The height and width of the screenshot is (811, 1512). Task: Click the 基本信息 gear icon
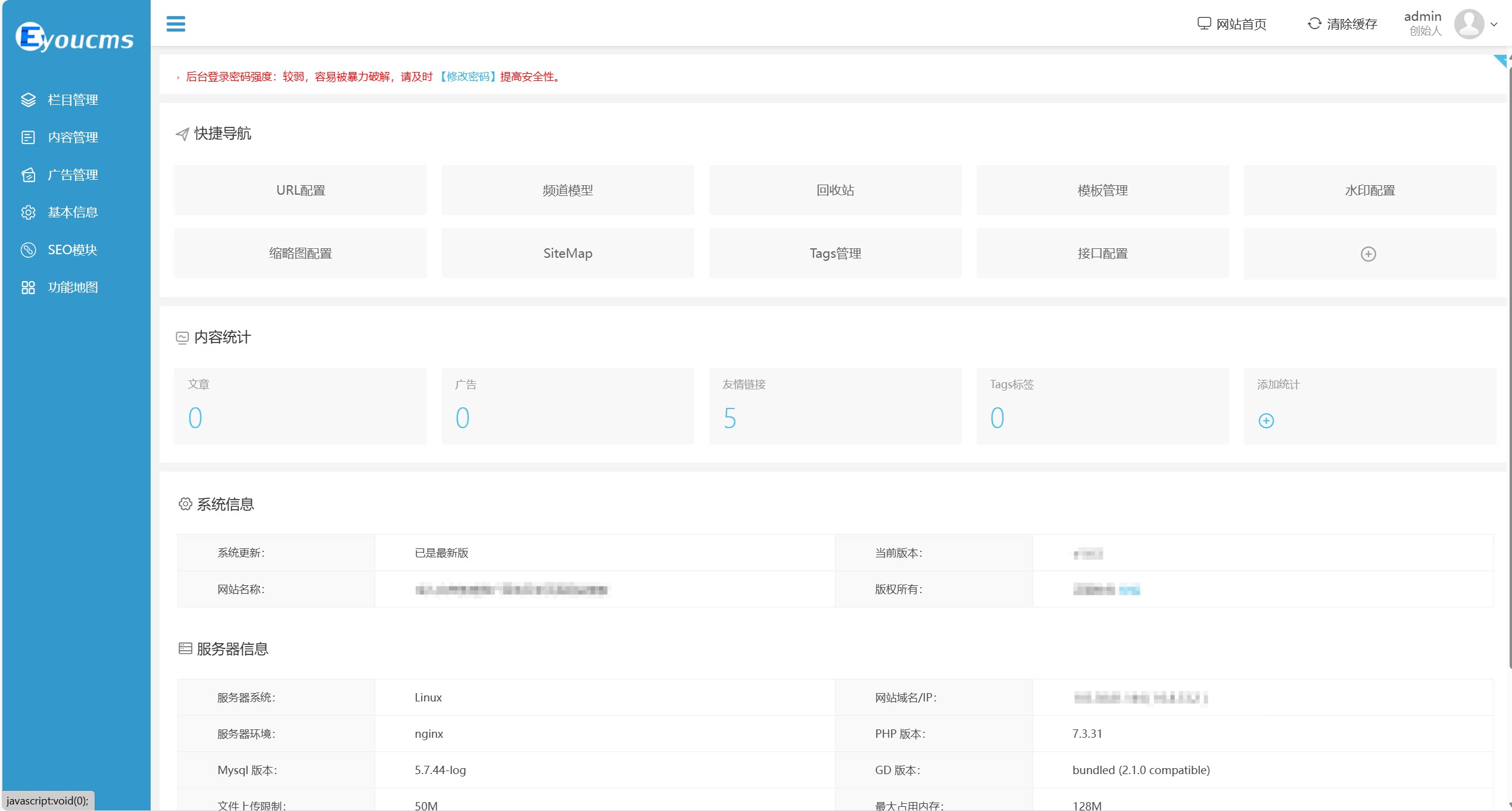coord(28,213)
